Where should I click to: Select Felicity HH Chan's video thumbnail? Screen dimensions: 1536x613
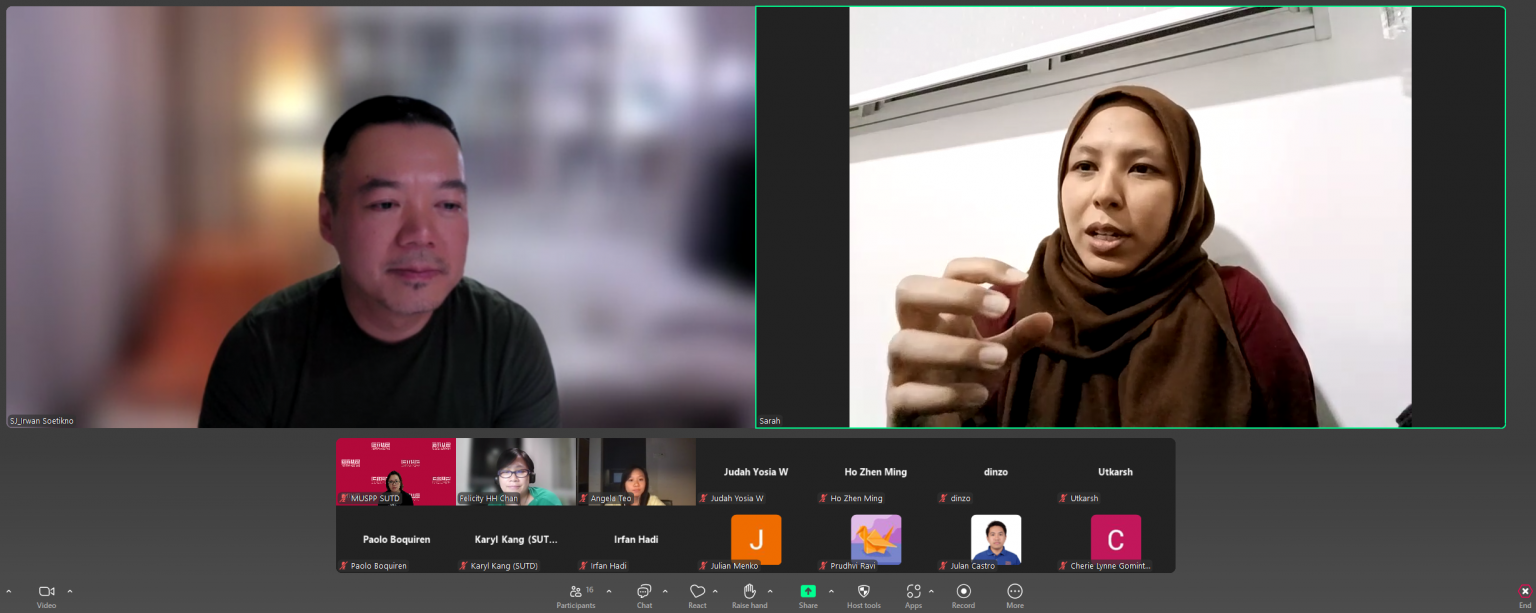(x=516, y=470)
